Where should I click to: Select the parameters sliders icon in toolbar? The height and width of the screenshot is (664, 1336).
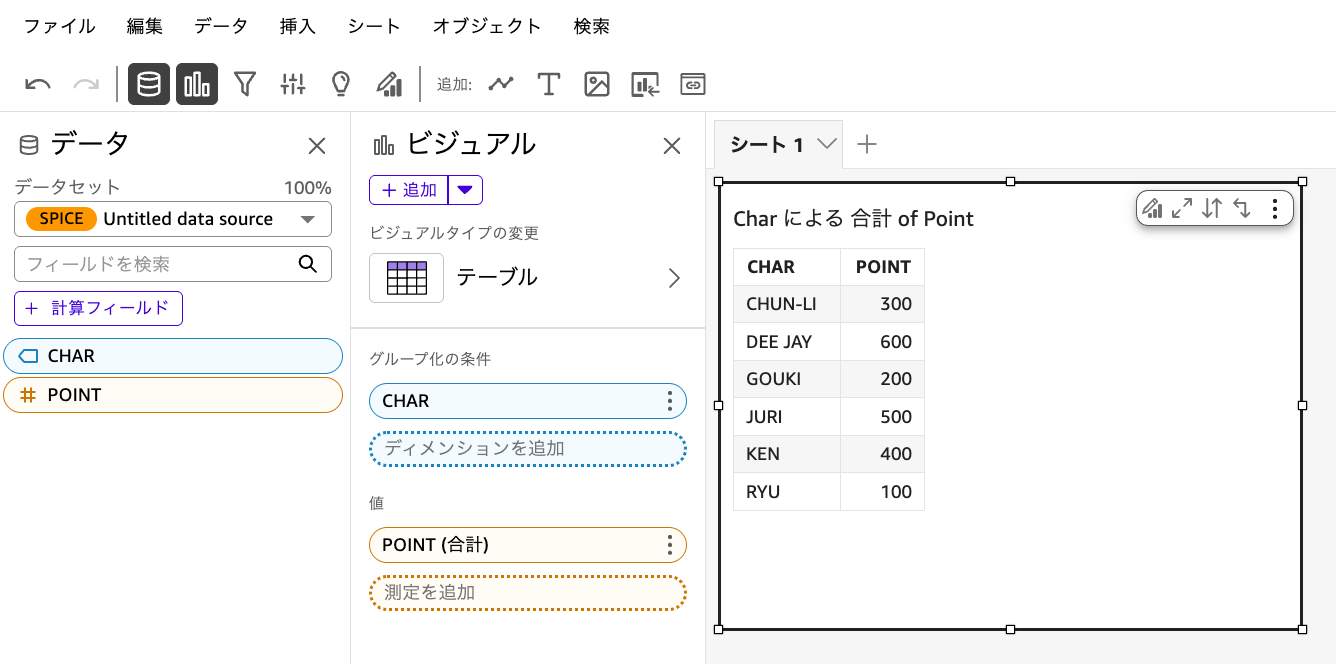[x=292, y=84]
